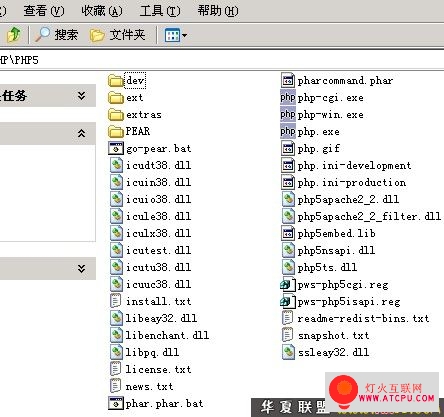Select the ssleay32.dll file icon

point(288,352)
